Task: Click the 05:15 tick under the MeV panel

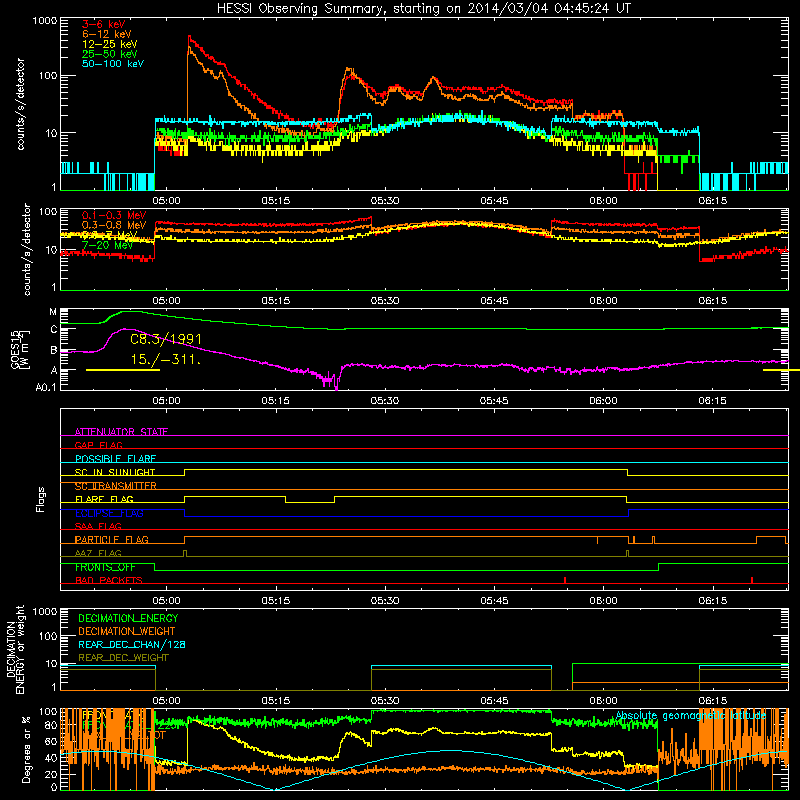Action: coord(276,301)
